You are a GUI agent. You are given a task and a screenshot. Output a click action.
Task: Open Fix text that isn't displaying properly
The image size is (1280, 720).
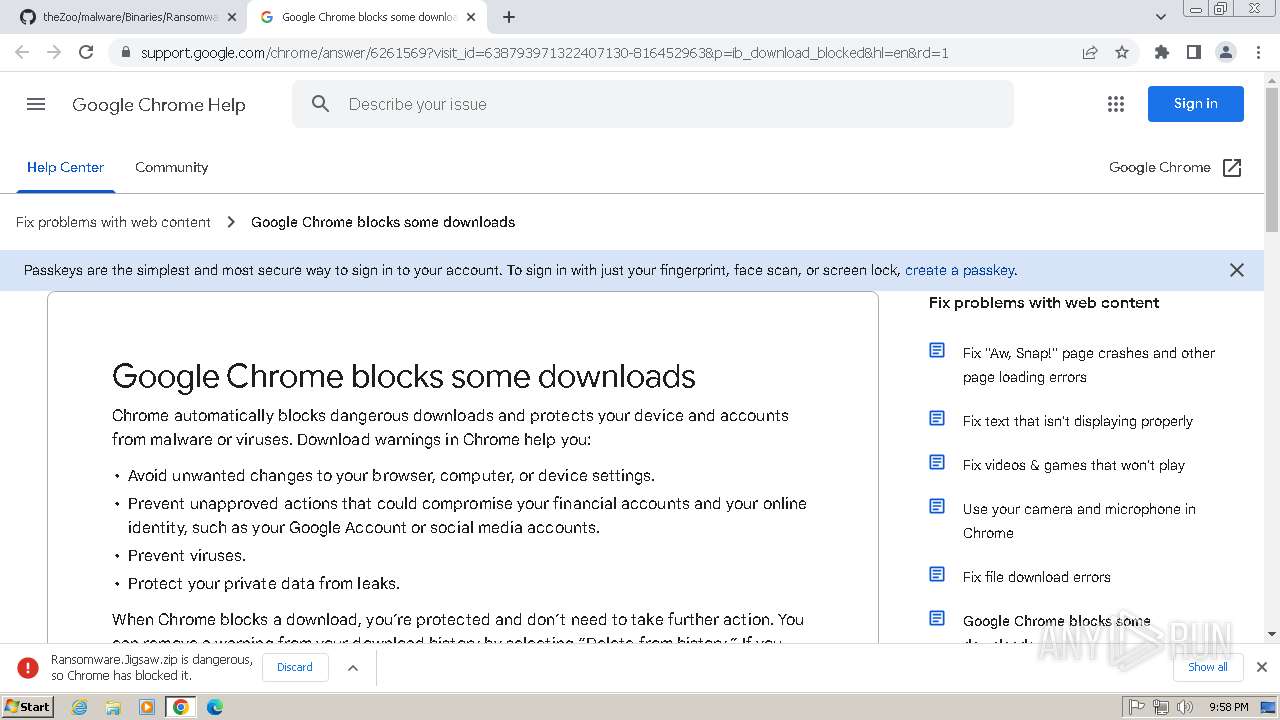pyautogui.click(x=1078, y=421)
